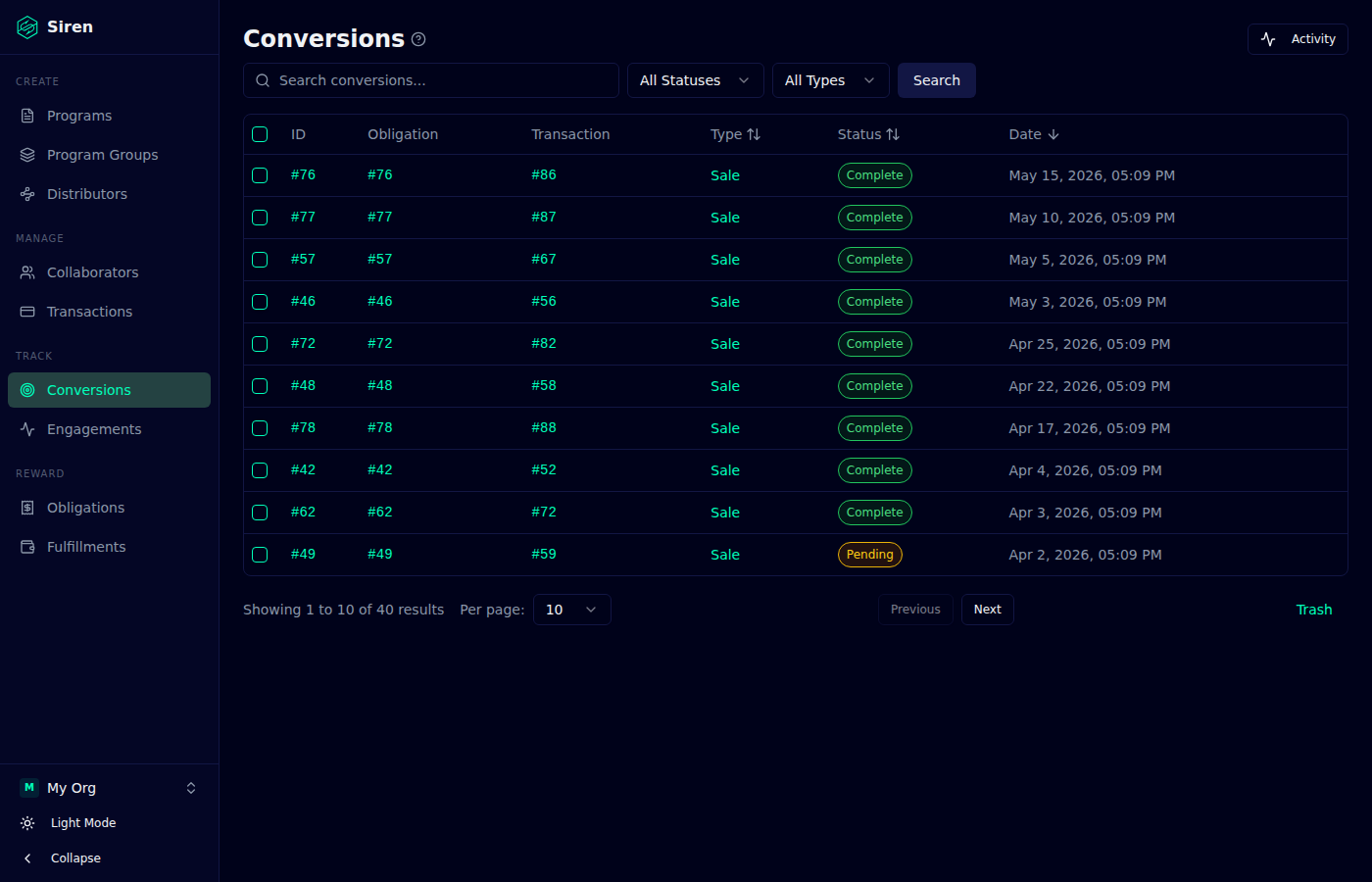Click the Collapse left chevron icon

(x=27, y=858)
